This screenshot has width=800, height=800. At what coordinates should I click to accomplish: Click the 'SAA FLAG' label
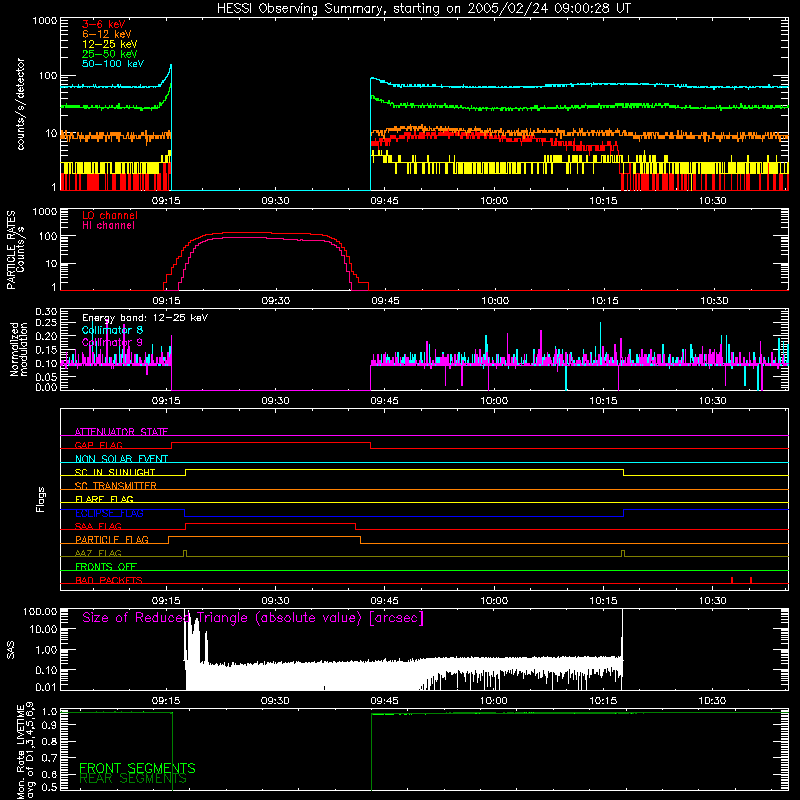(x=98, y=526)
